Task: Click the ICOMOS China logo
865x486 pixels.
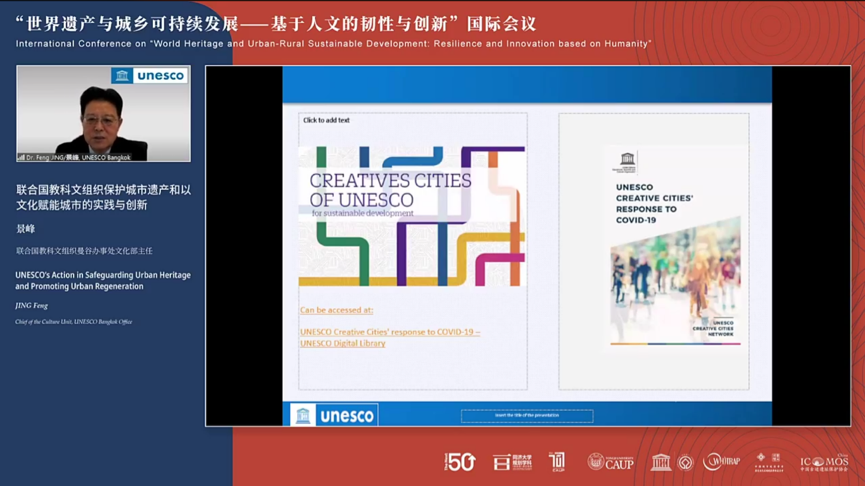Action: 824,462
